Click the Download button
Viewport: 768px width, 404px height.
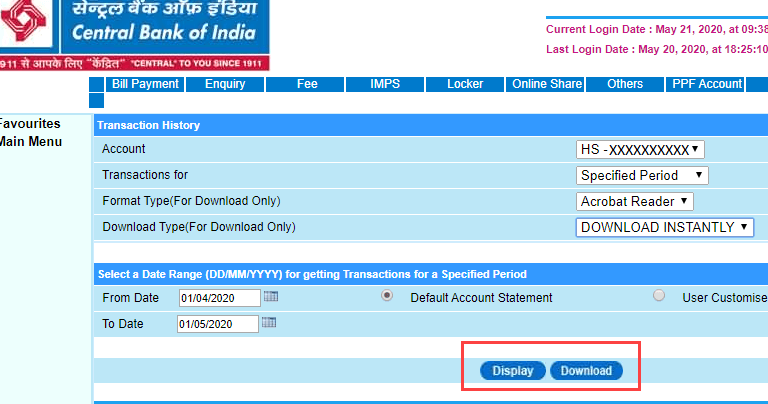(x=586, y=371)
